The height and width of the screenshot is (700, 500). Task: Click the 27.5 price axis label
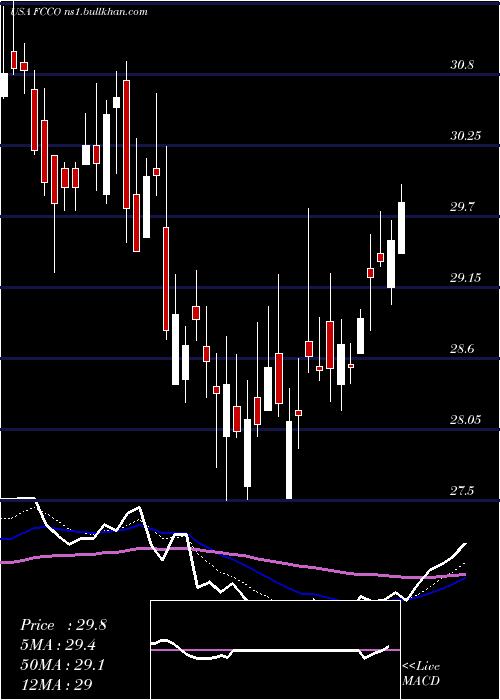tap(462, 491)
